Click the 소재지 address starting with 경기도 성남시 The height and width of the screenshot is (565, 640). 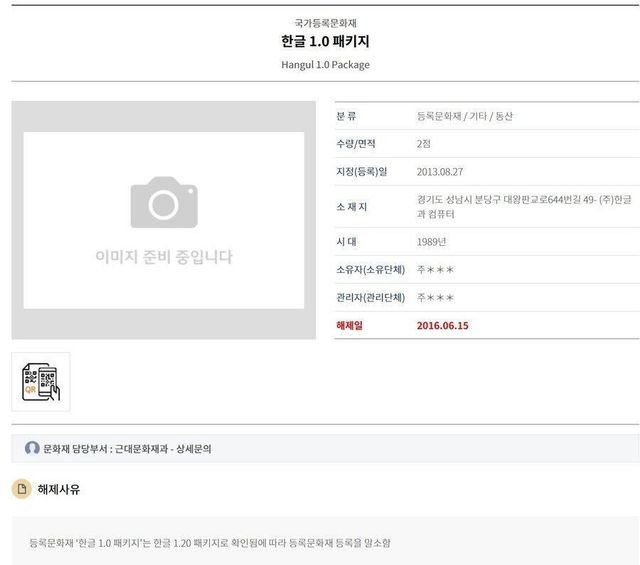coord(523,206)
